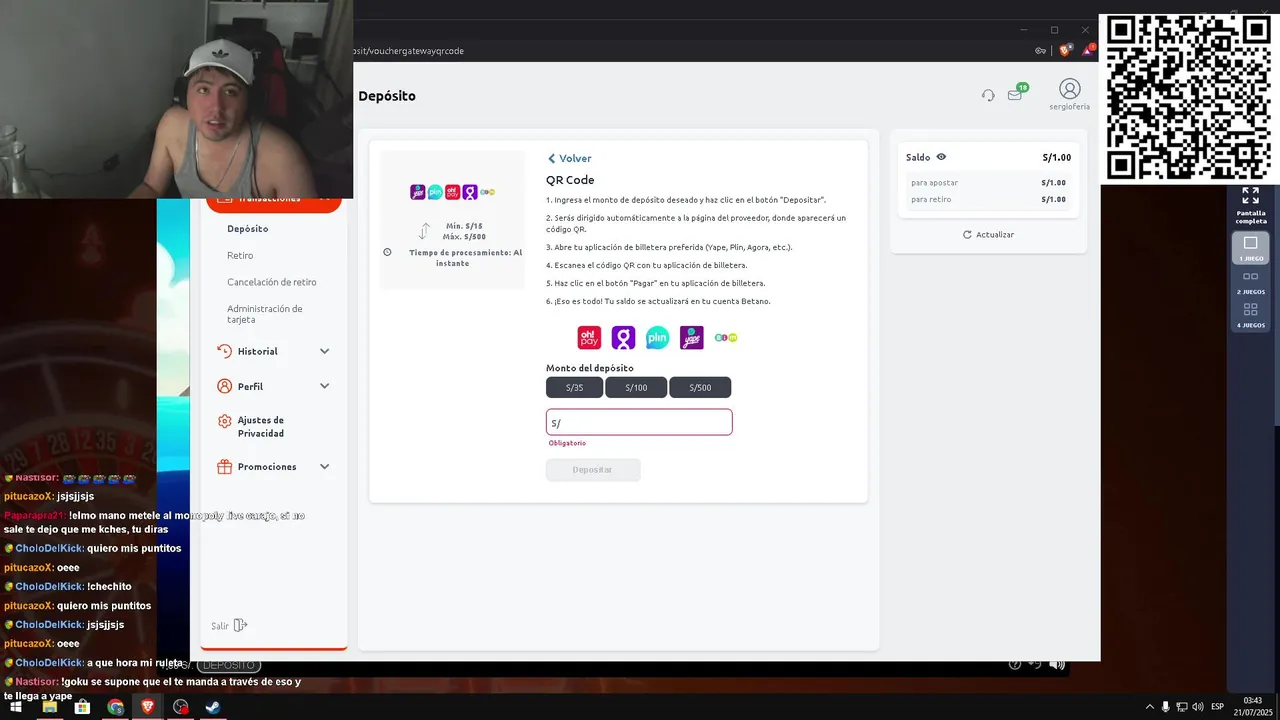The width and height of the screenshot is (1280, 720).
Task: Open the tray volume control
Action: pyautogui.click(x=1198, y=707)
